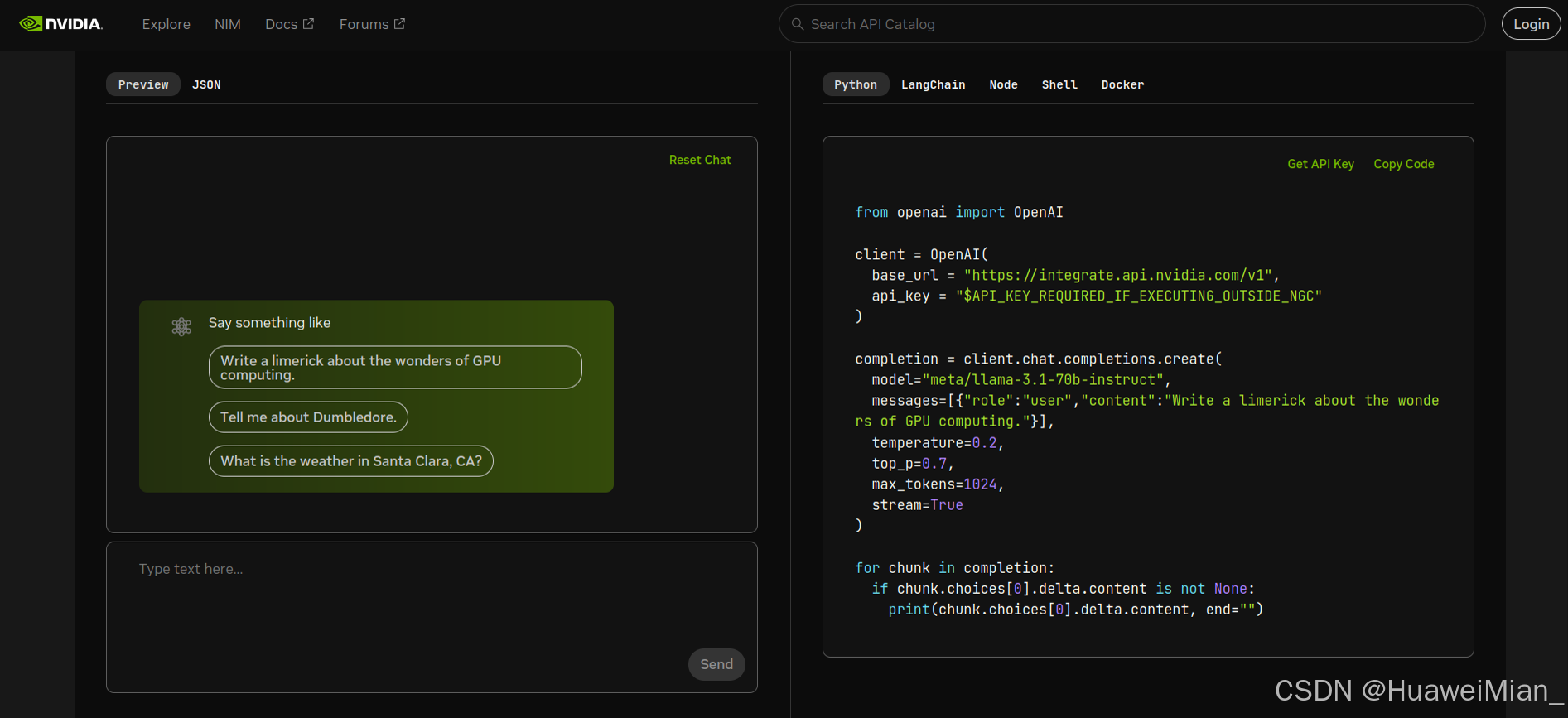Select the LangChain code tab
1568x718 pixels.
(933, 84)
